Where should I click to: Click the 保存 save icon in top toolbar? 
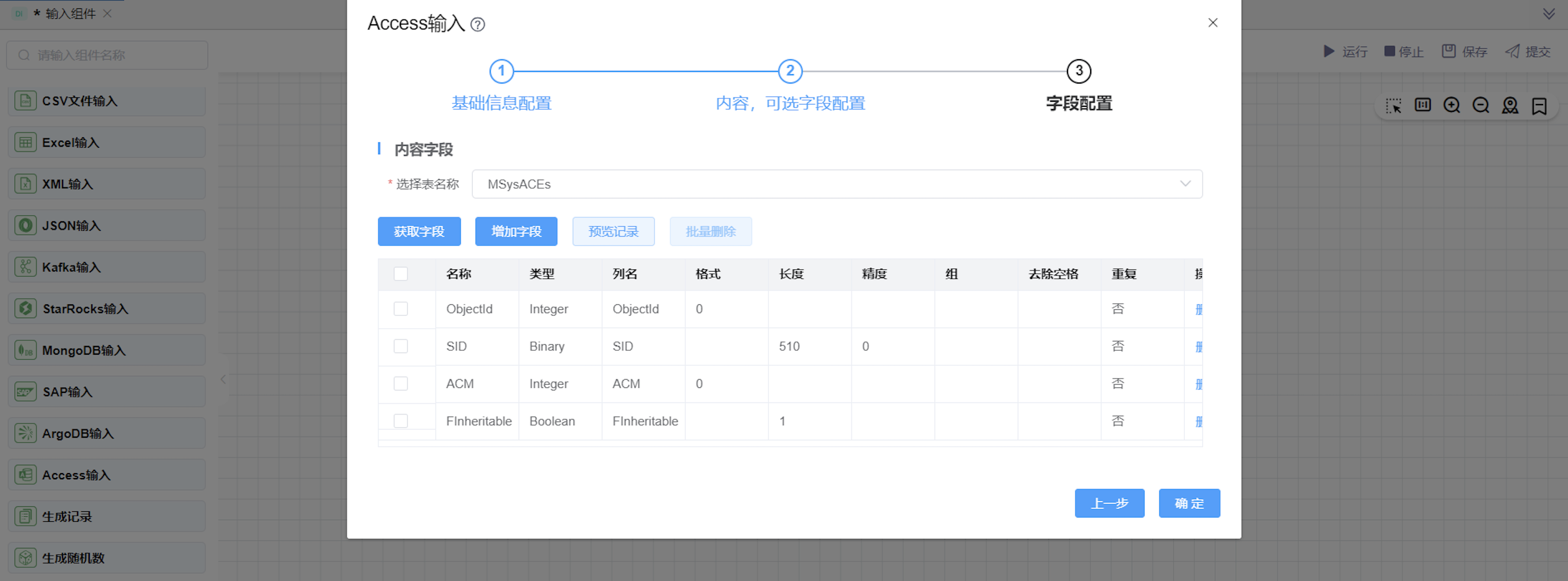click(1448, 51)
